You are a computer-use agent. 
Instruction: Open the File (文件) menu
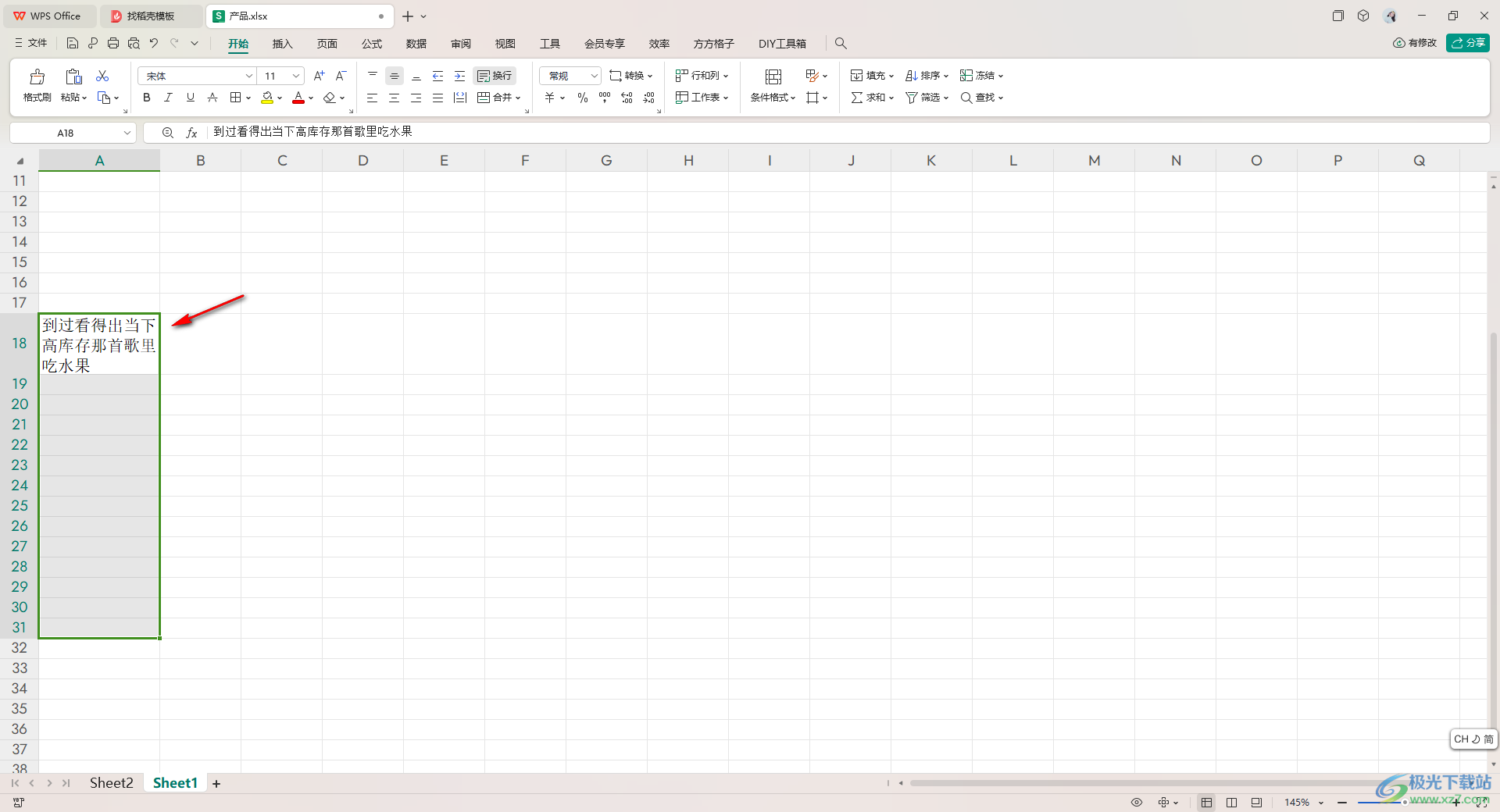coord(30,43)
